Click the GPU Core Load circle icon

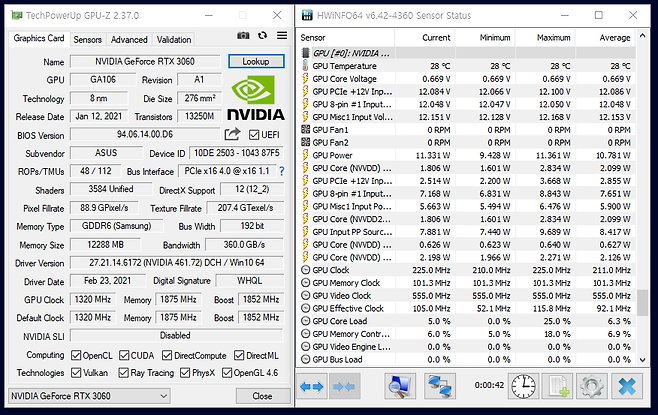(x=306, y=321)
